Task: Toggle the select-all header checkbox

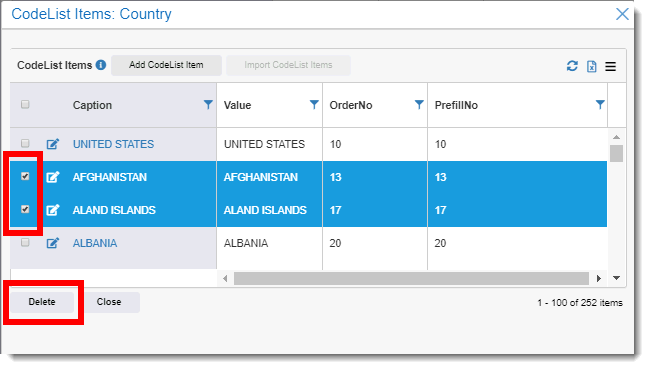Action: coord(25,104)
